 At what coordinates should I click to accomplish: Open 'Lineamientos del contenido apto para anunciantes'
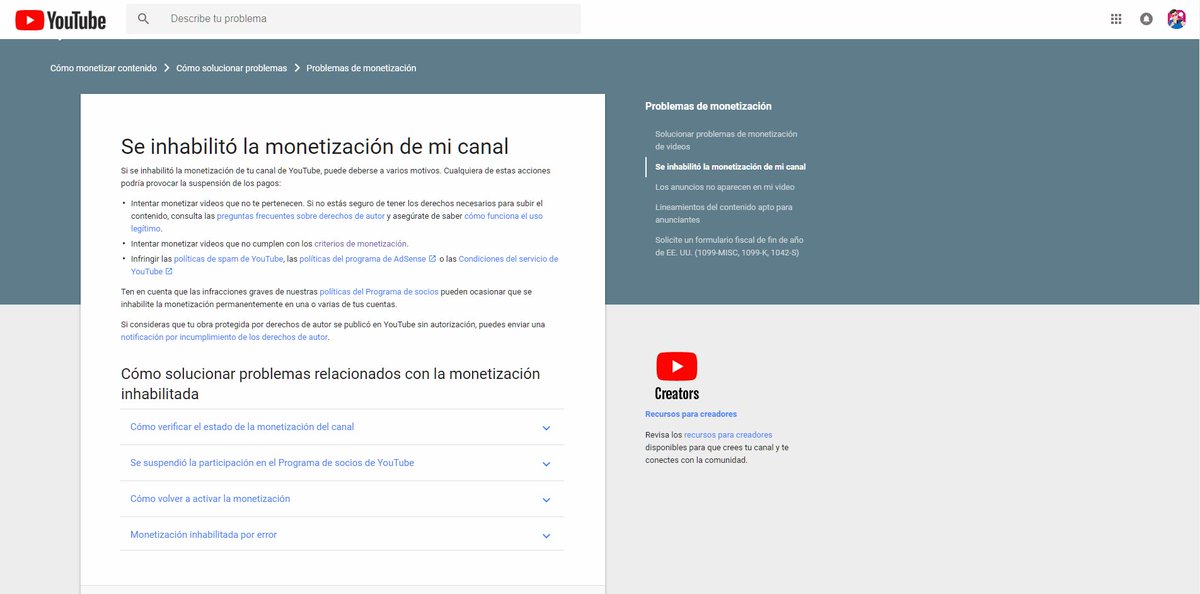(x=724, y=213)
